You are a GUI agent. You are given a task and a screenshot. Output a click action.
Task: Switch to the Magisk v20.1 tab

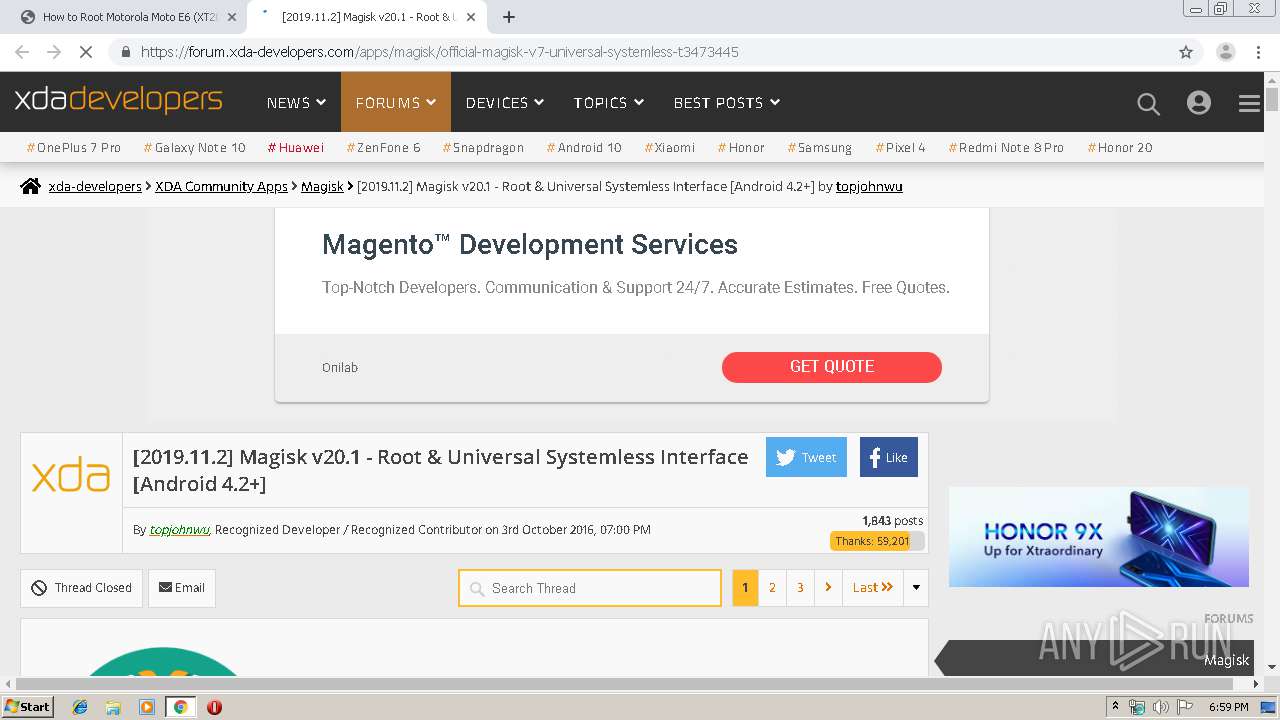pos(366,17)
